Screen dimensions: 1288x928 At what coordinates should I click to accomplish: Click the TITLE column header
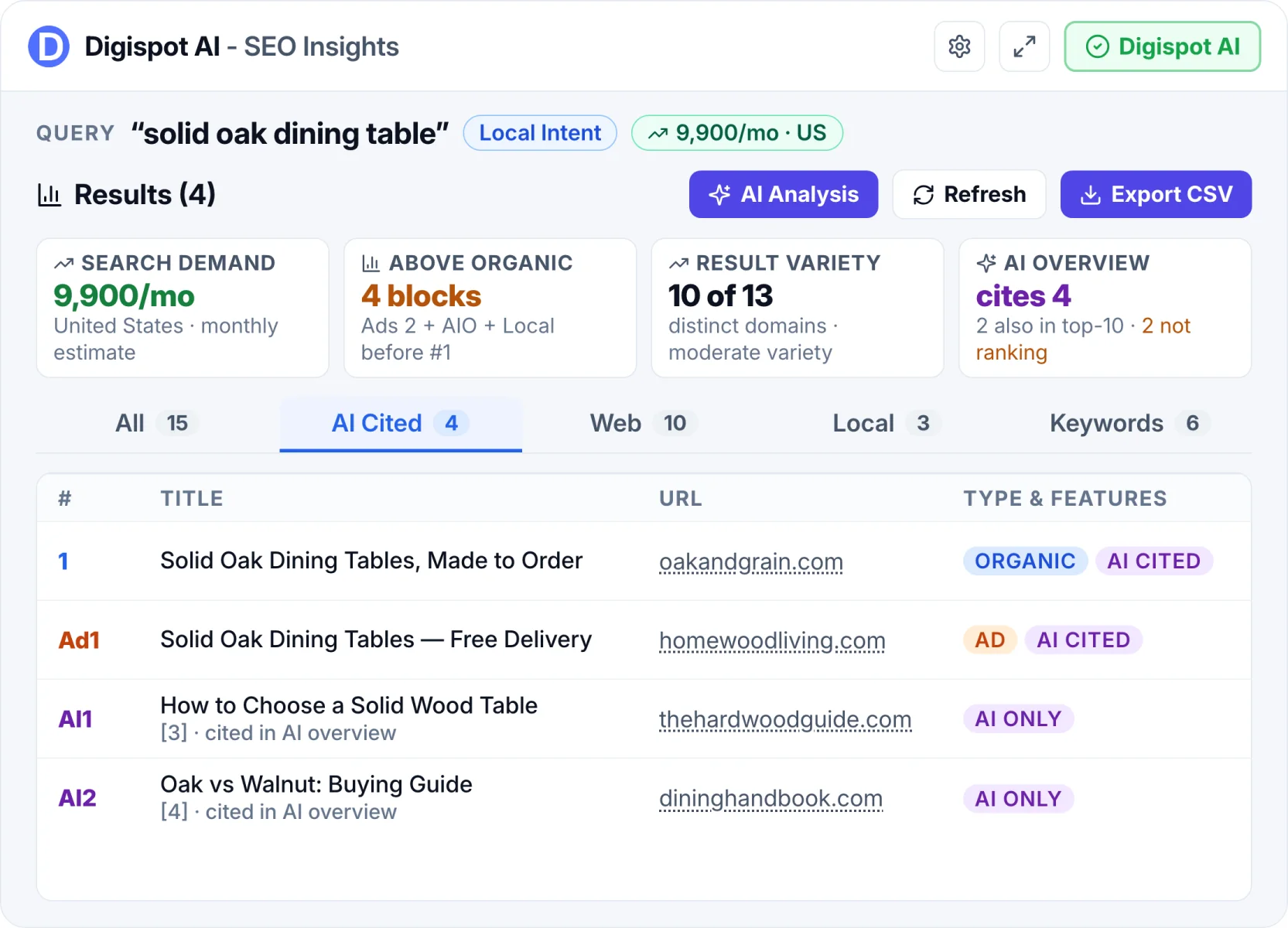pos(192,499)
